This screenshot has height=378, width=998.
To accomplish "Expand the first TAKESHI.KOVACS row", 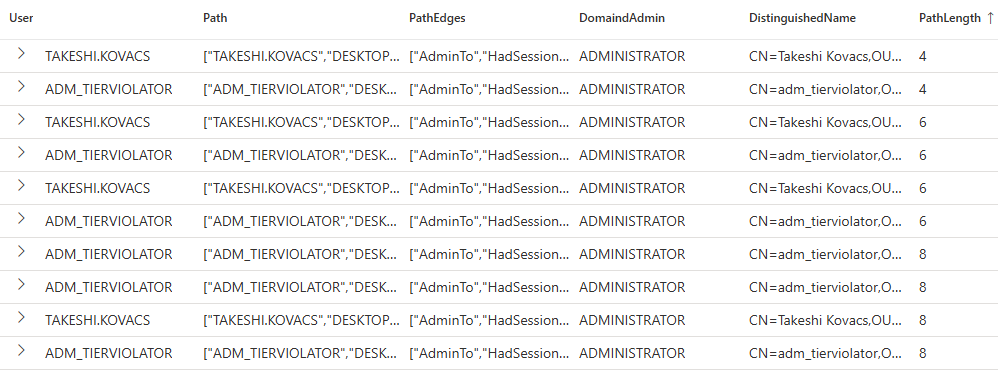I will 21,53.
